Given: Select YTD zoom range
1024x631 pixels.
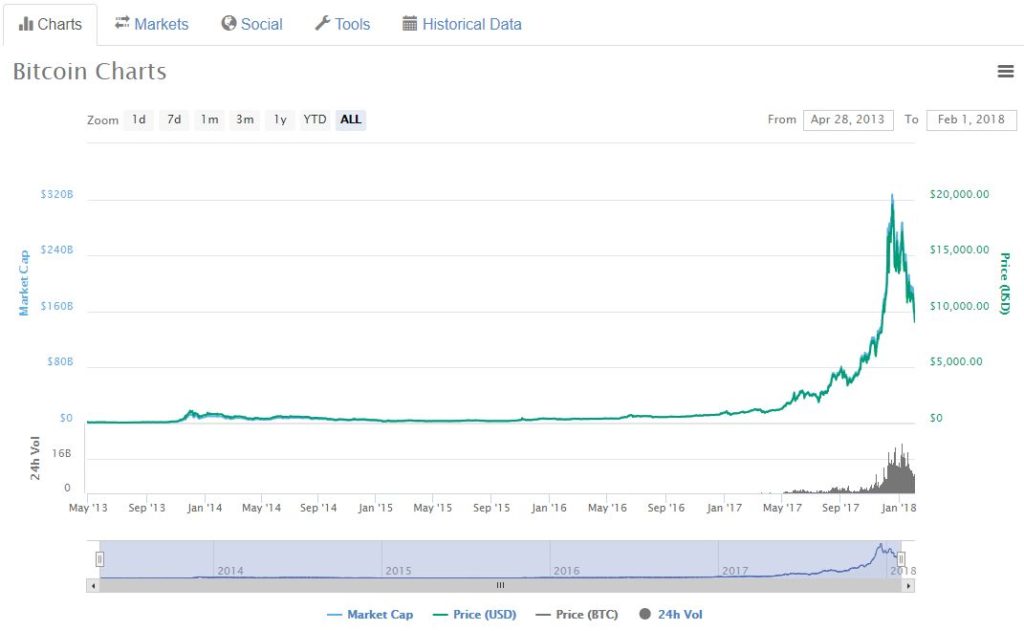Looking at the screenshot, I should pos(315,120).
